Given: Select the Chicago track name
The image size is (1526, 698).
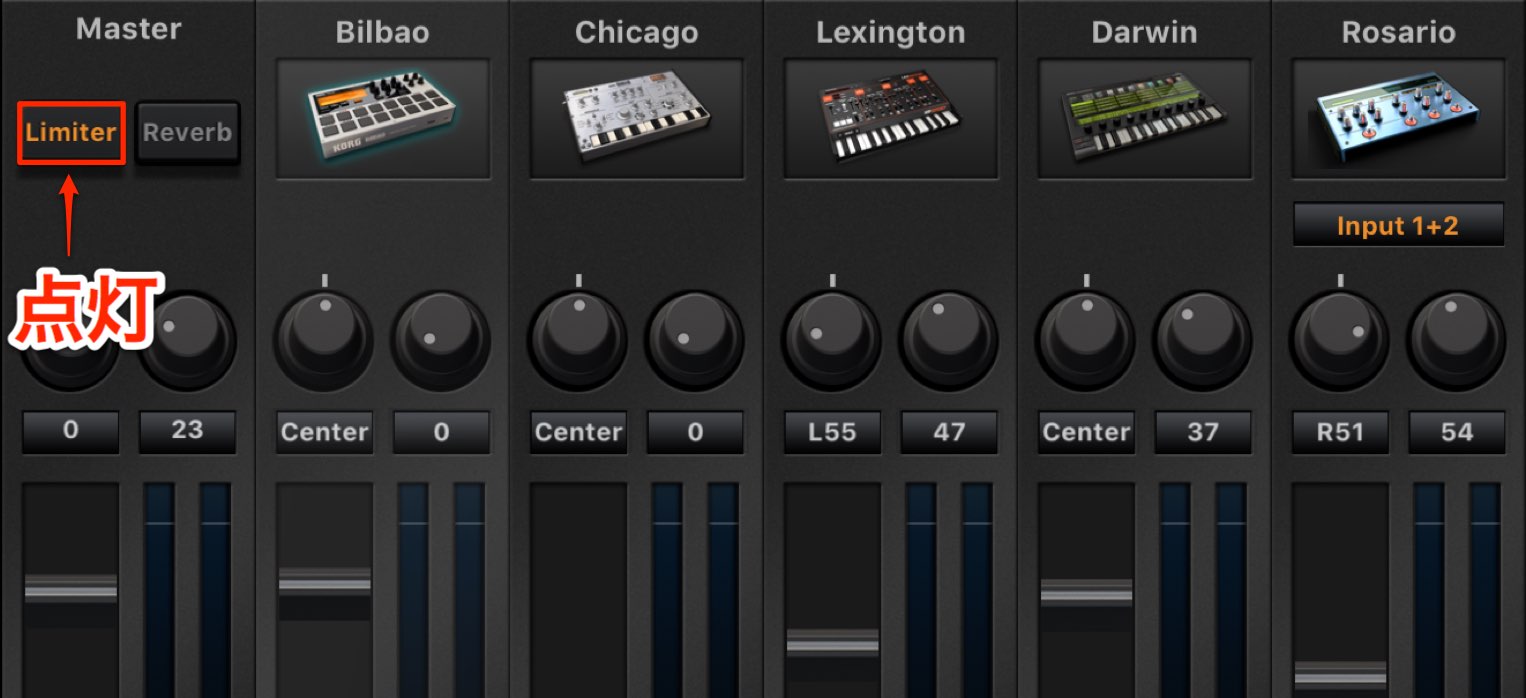Looking at the screenshot, I should point(637,32).
